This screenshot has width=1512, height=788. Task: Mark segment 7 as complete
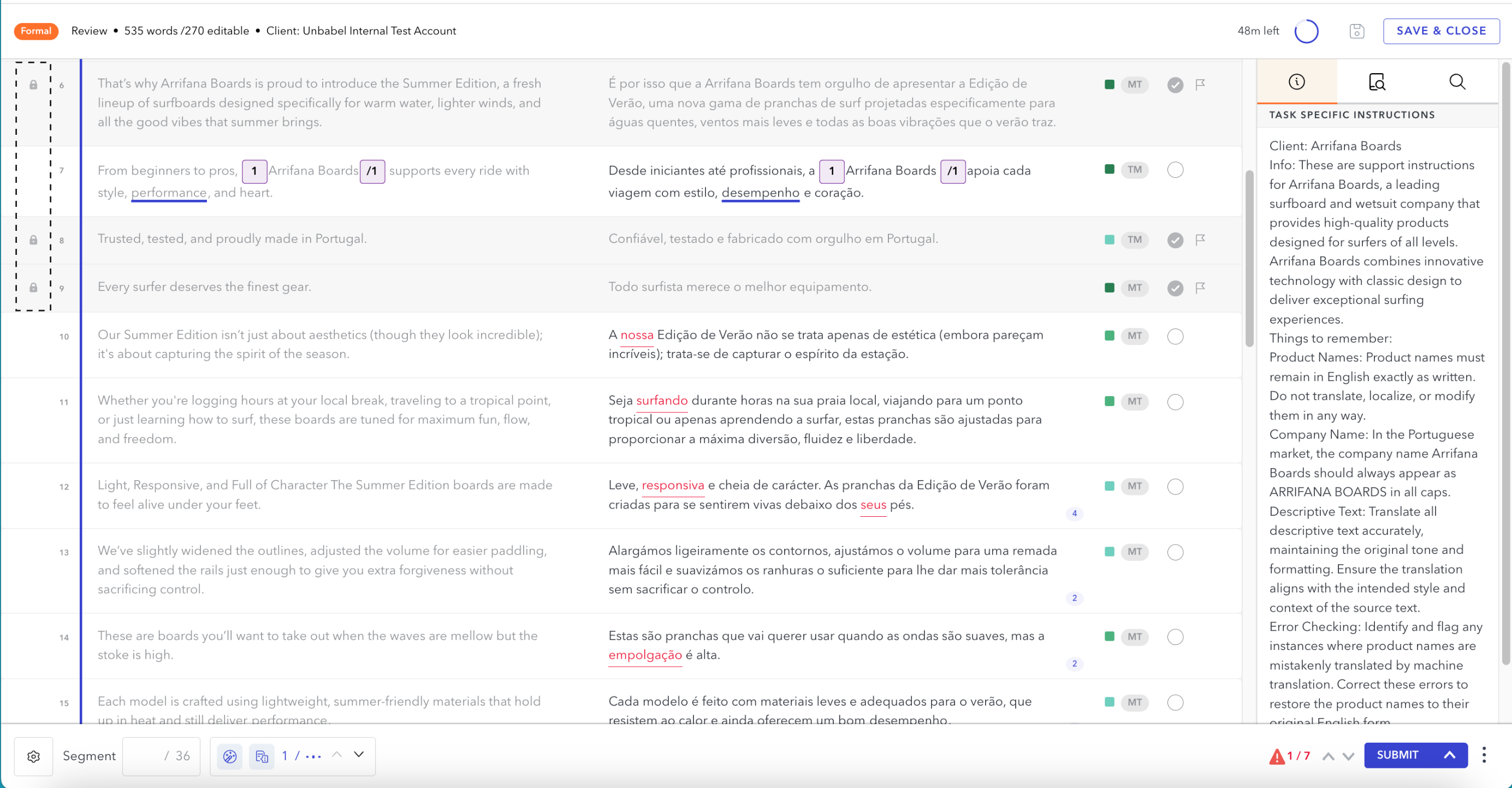pyautogui.click(x=1175, y=170)
